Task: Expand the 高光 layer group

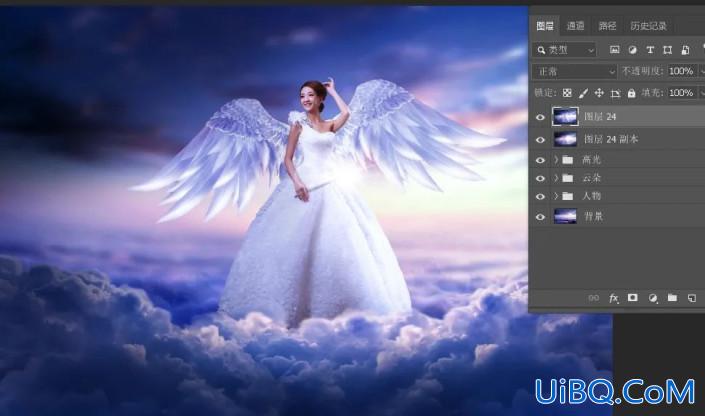Action: pyautogui.click(x=556, y=160)
